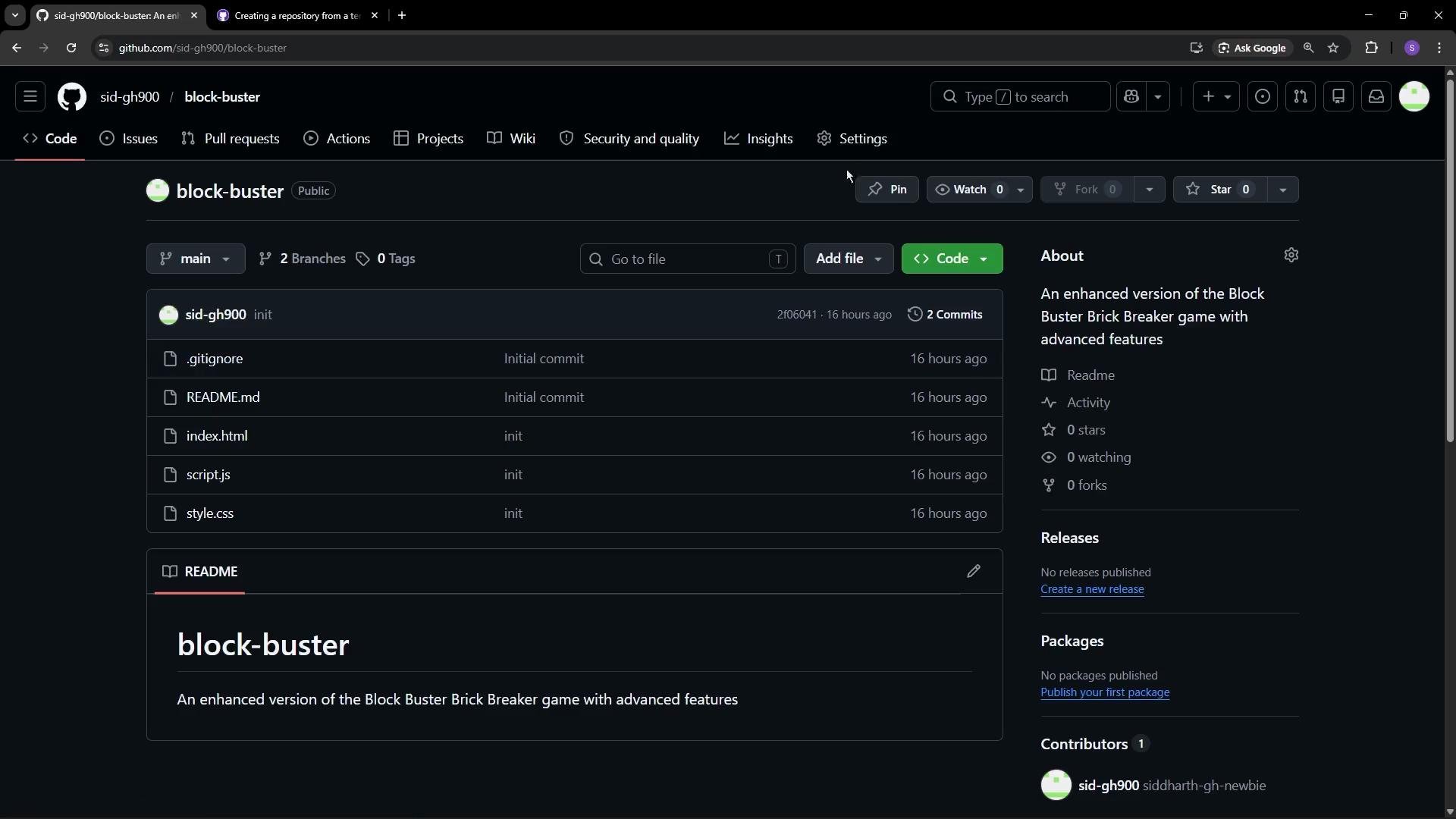
Task: Switch to the Issues tab
Action: tap(129, 139)
